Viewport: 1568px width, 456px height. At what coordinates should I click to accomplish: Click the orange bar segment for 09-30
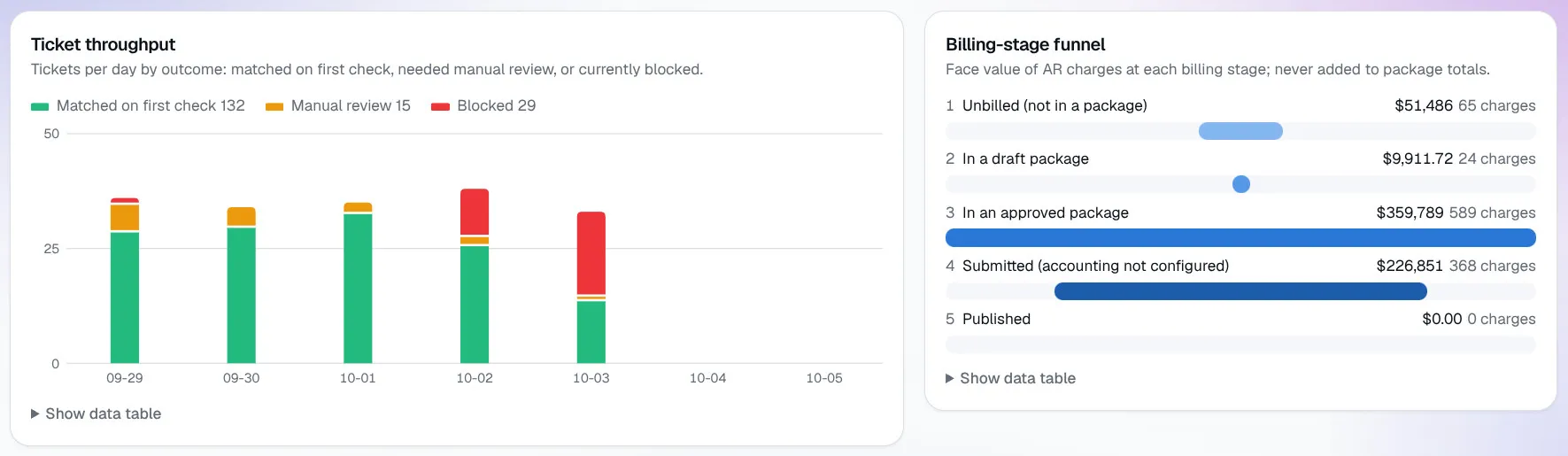click(242, 216)
